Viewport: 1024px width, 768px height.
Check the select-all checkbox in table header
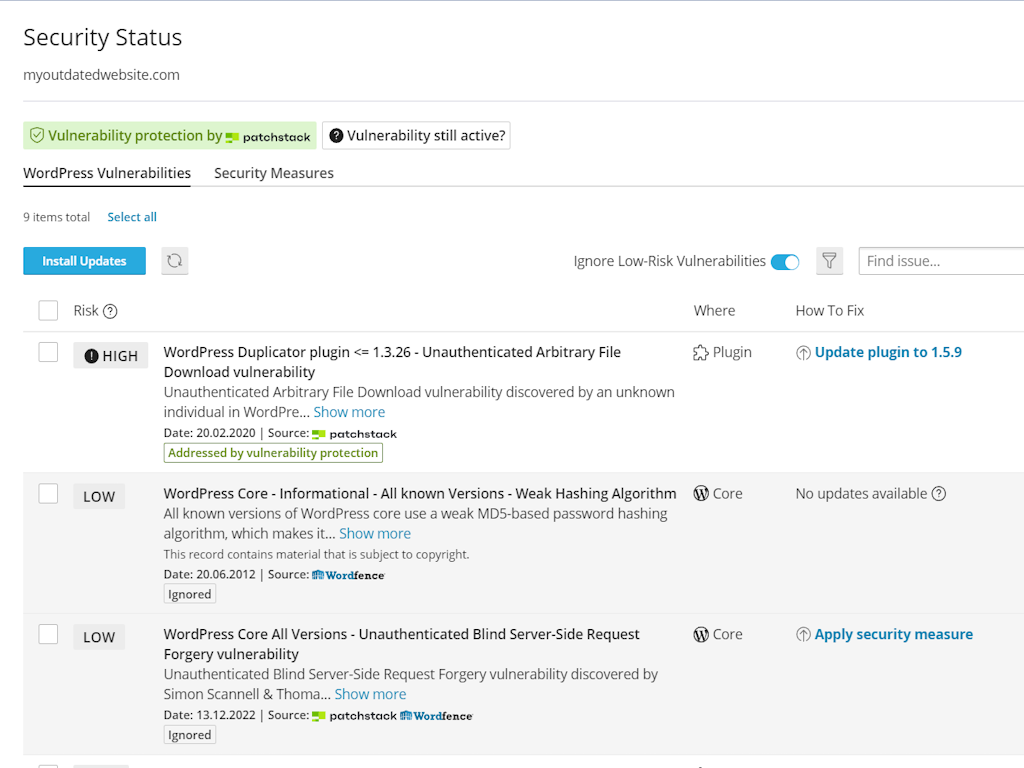point(48,311)
